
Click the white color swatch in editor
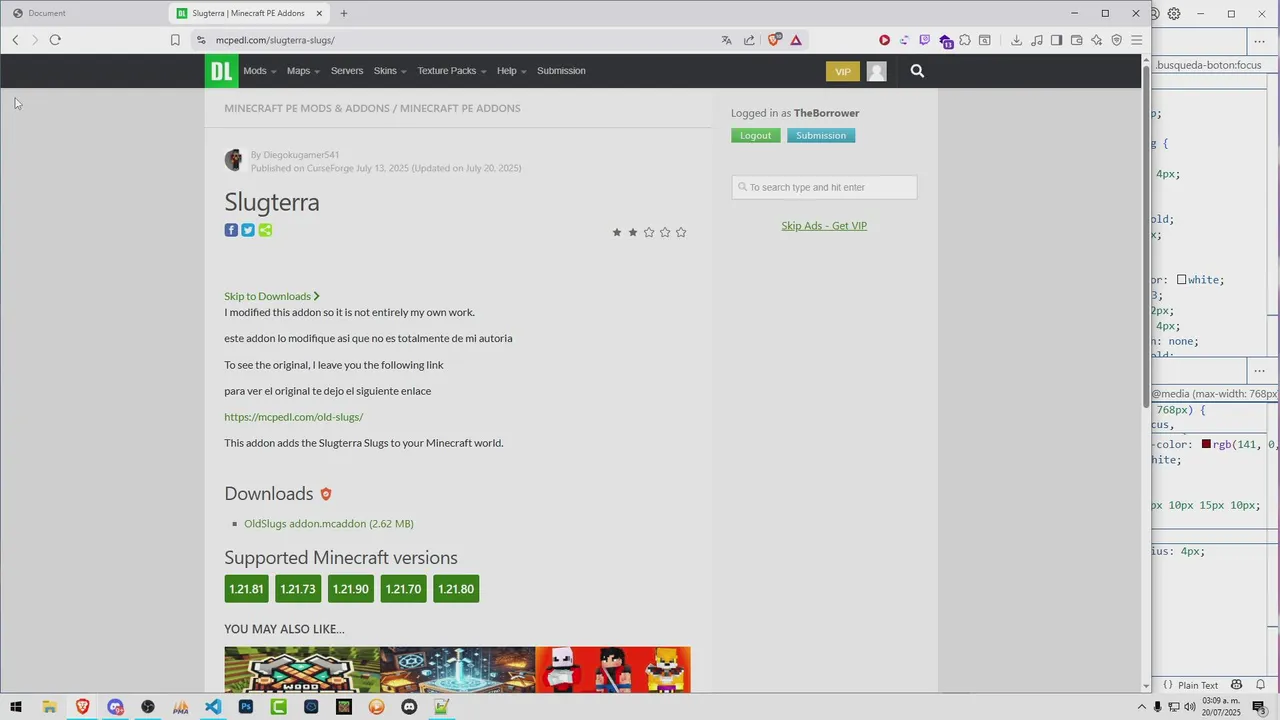click(x=1181, y=280)
